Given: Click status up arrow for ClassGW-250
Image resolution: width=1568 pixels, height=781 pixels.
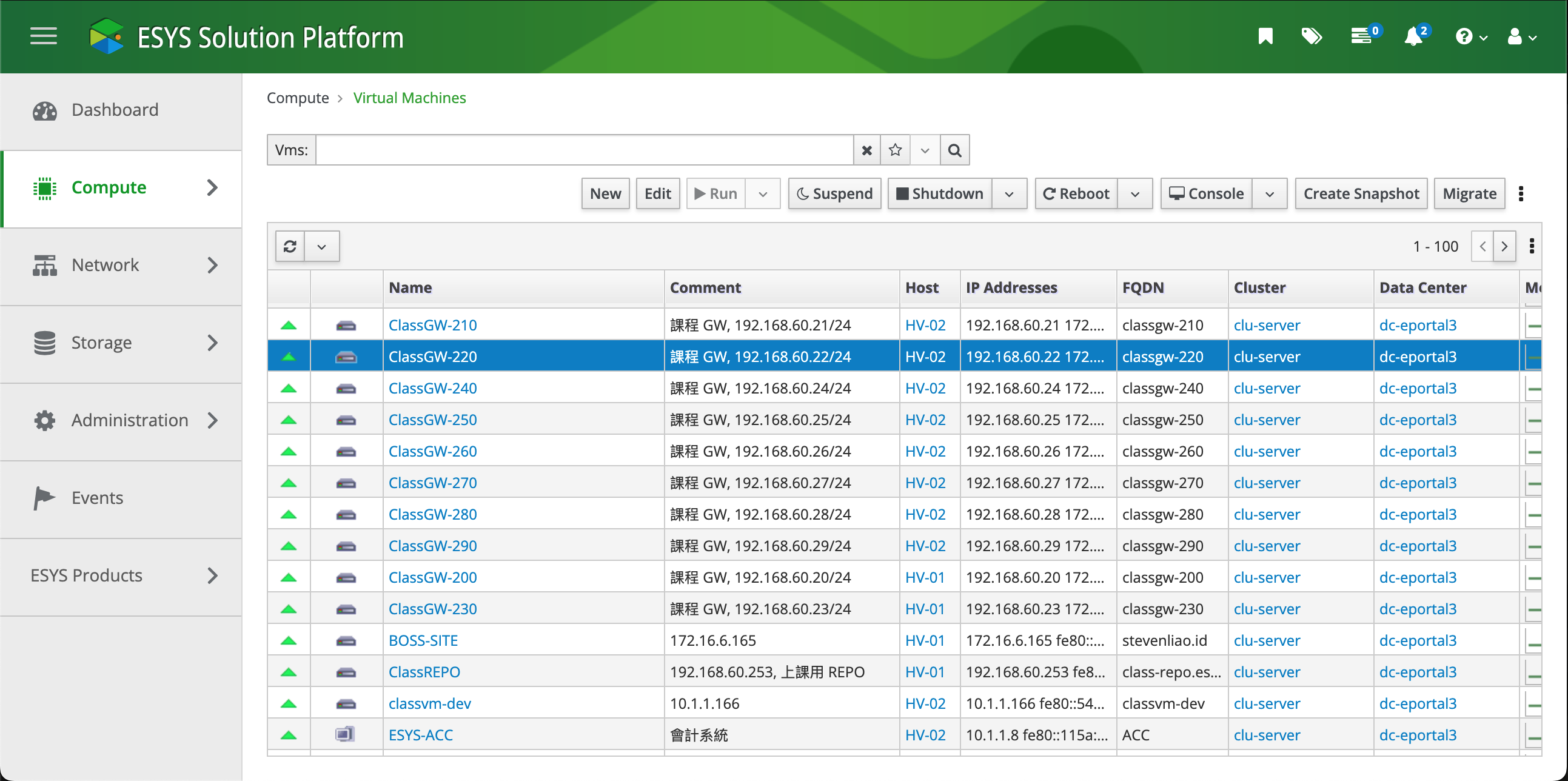Looking at the screenshot, I should [x=289, y=420].
